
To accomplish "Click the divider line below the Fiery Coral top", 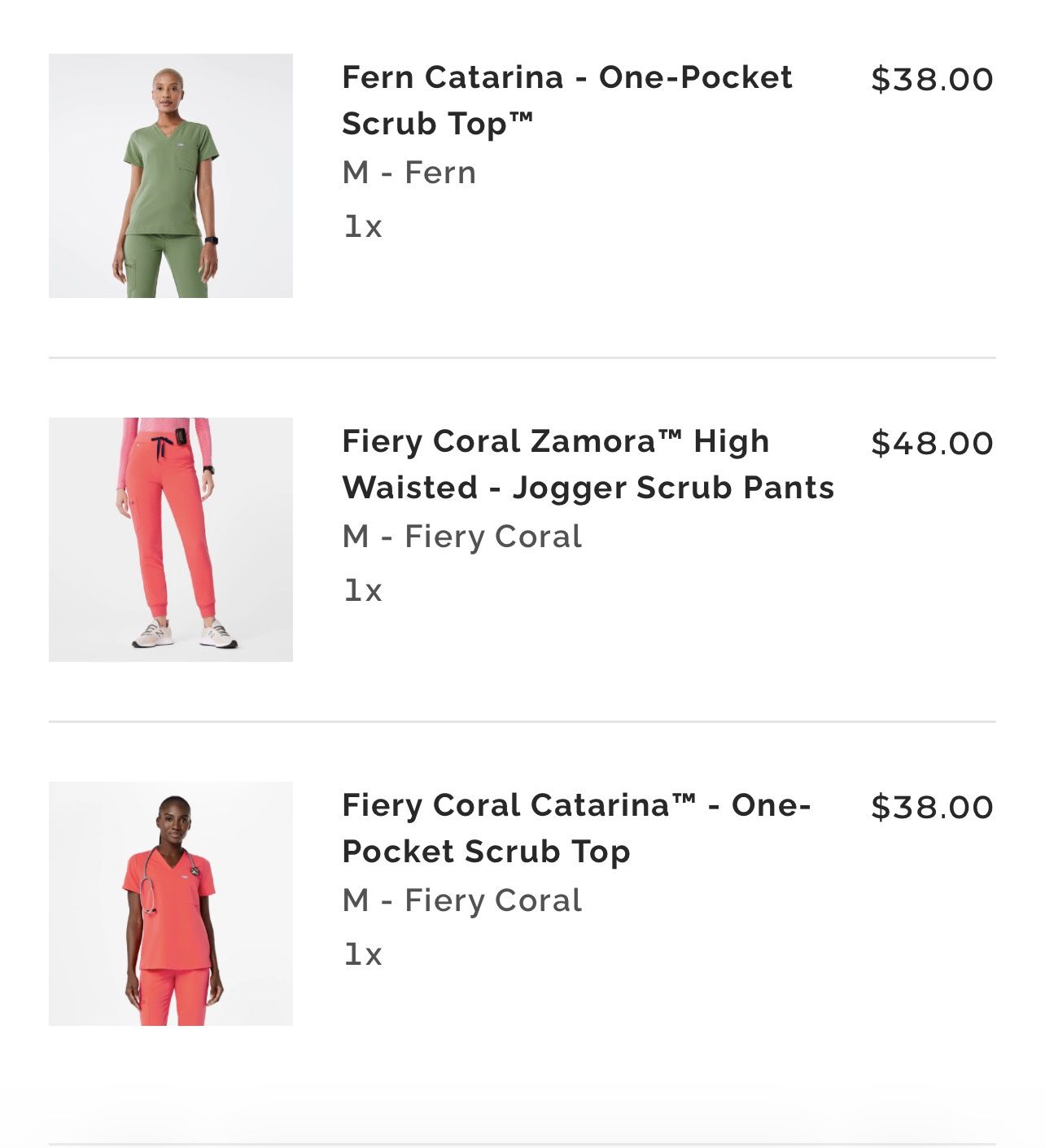I will pyautogui.click(x=522, y=1144).
